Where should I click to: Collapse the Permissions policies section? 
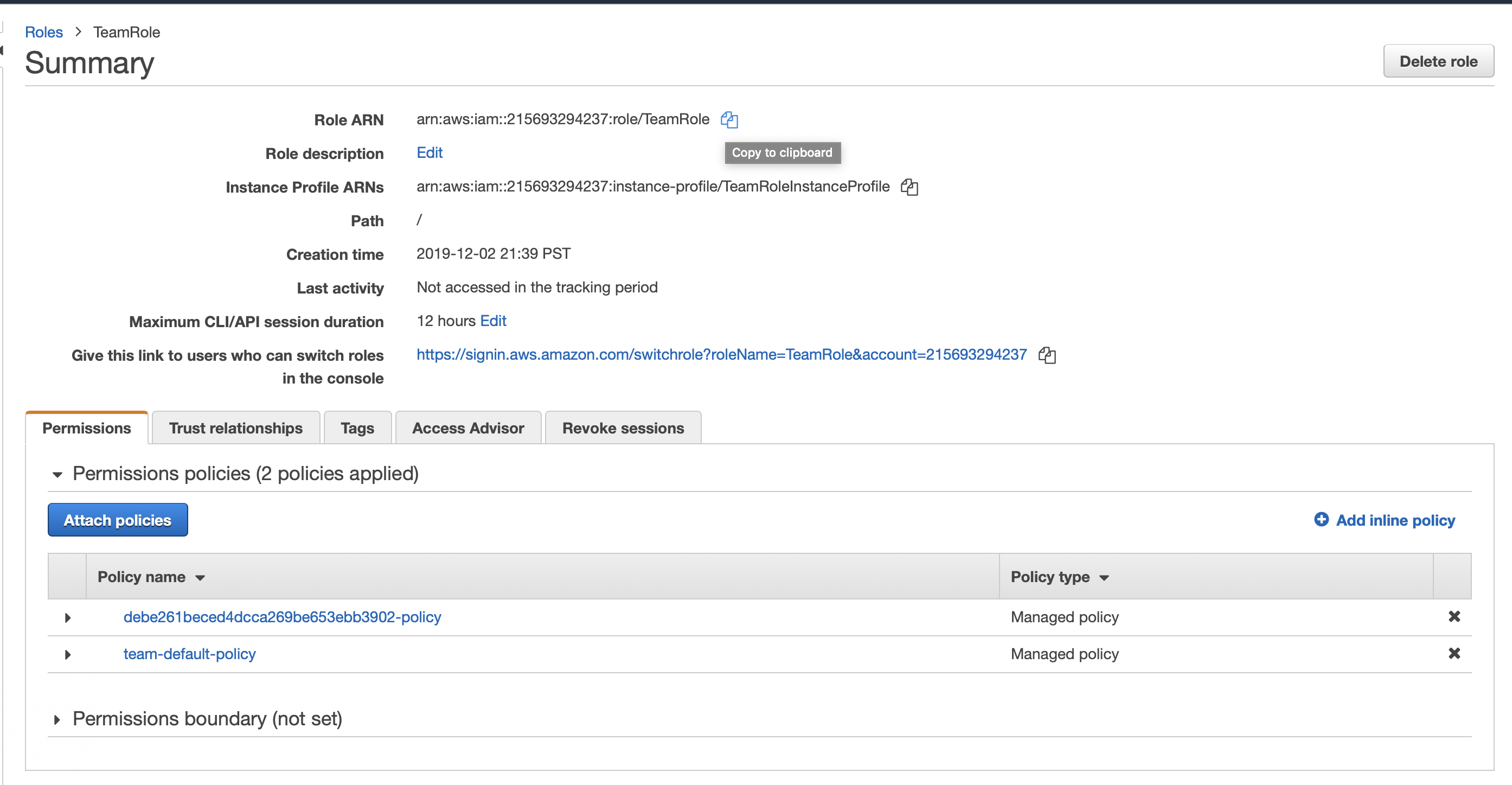[57, 474]
